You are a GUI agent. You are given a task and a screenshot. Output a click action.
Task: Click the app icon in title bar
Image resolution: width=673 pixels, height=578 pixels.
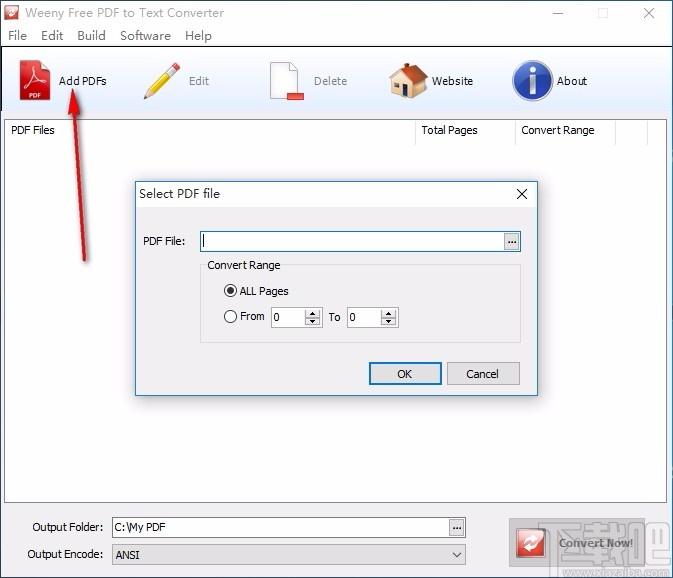click(12, 12)
